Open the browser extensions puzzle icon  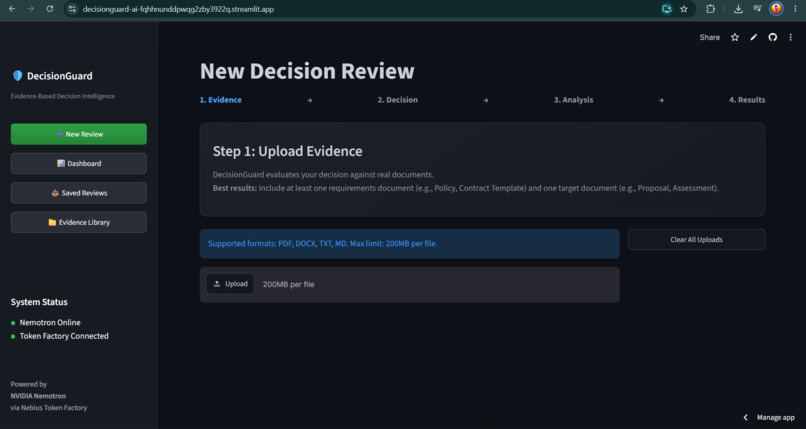pyautogui.click(x=710, y=9)
